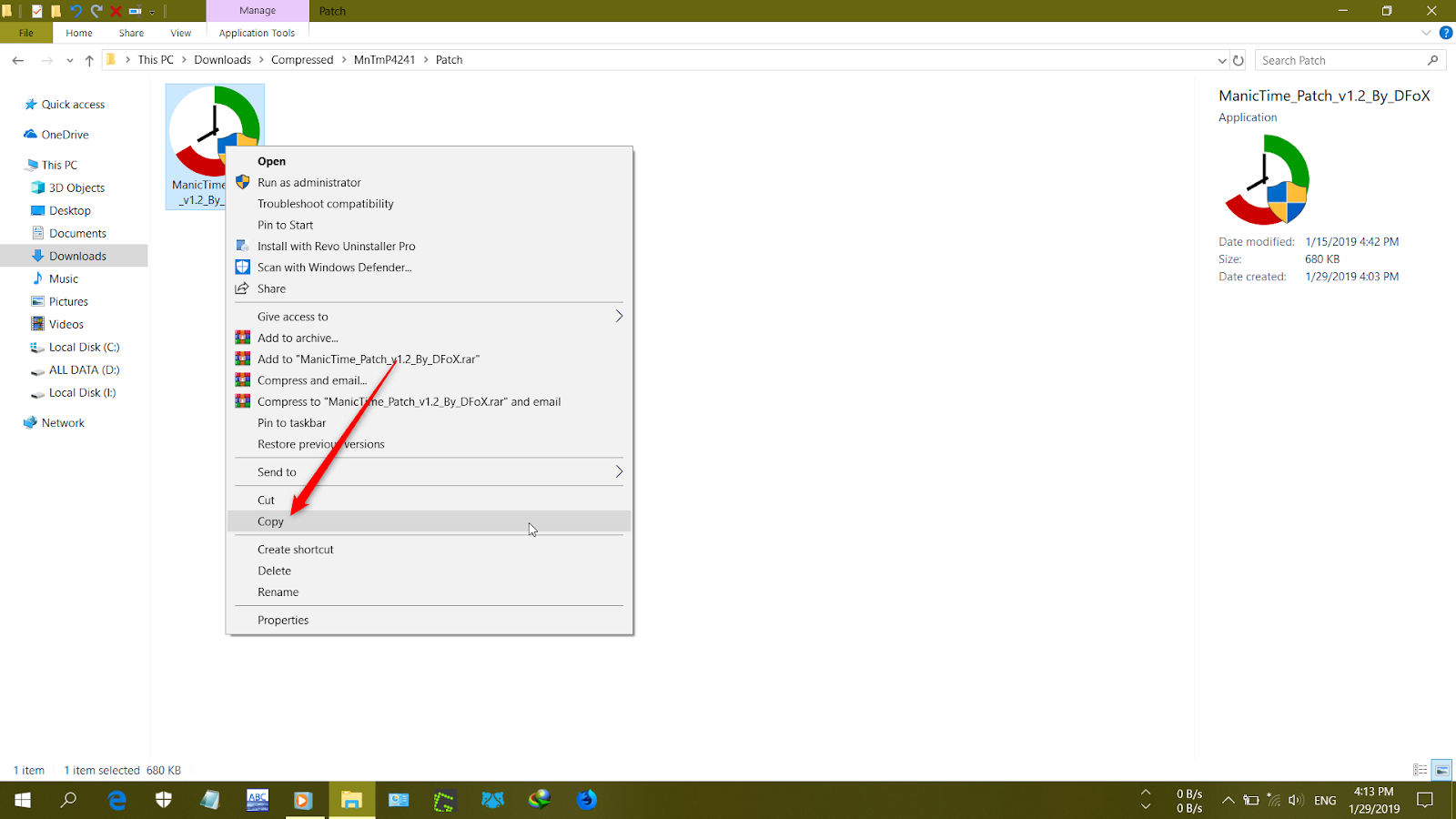Click the battery power tray icon
The height and width of the screenshot is (819, 1456).
tap(1251, 801)
